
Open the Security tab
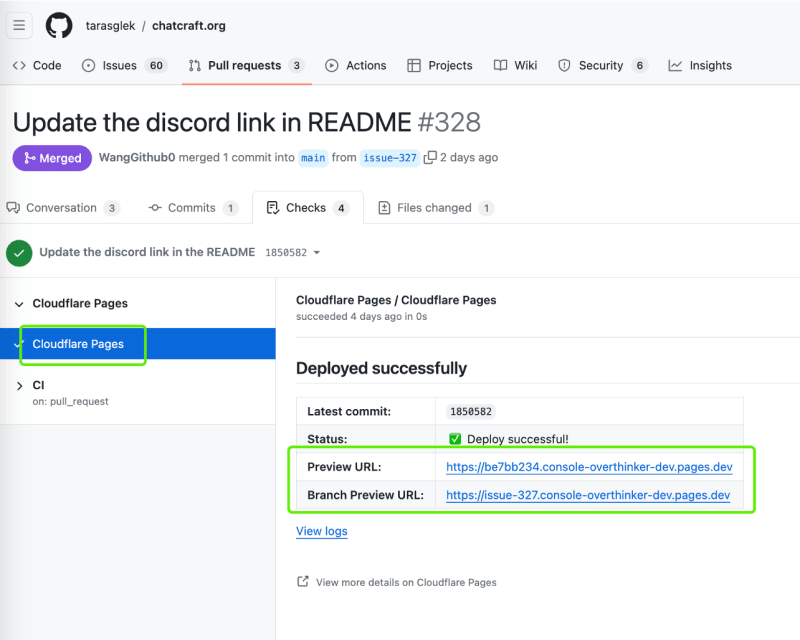pos(603,65)
